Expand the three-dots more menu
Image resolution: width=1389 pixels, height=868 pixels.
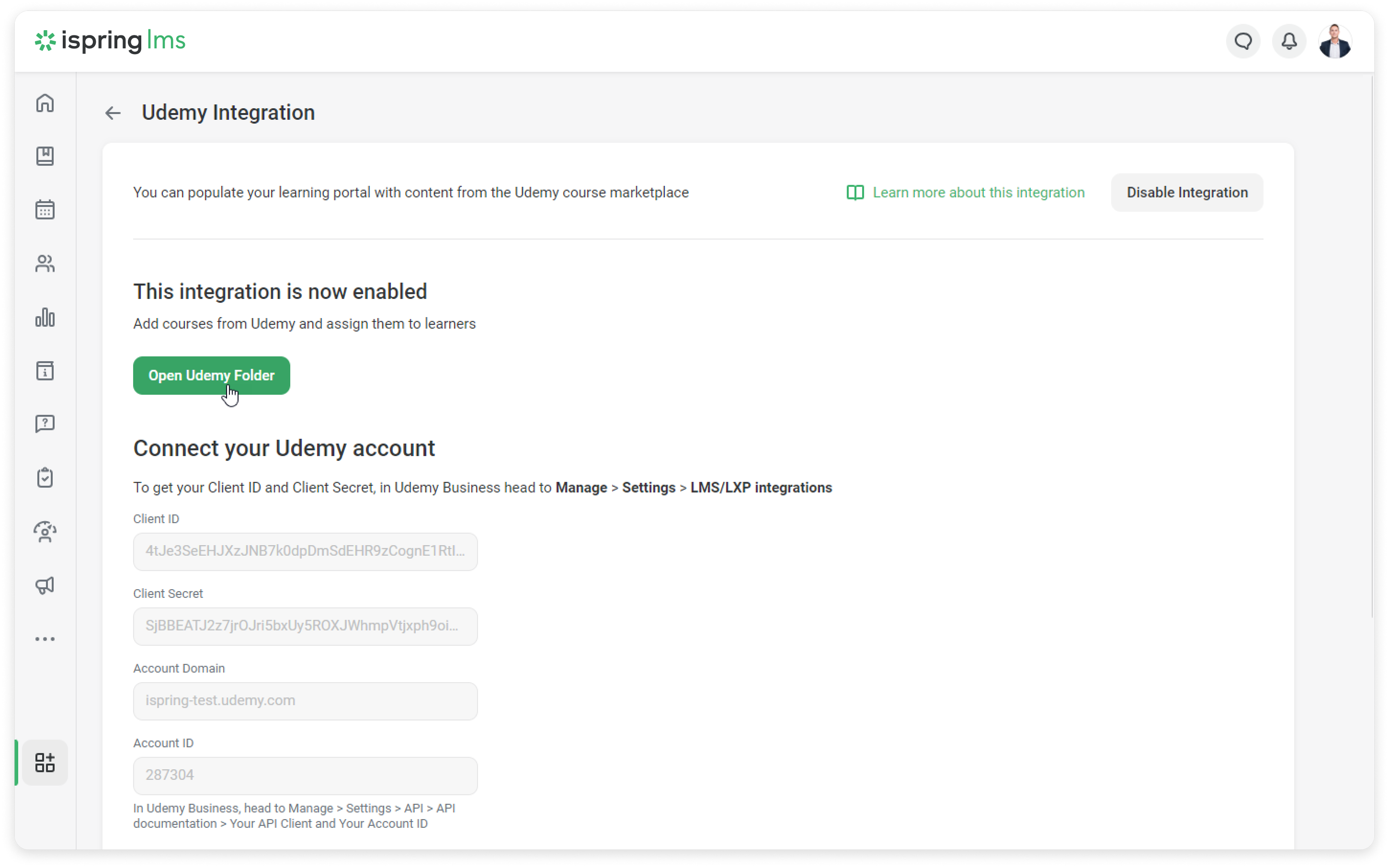[x=45, y=639]
